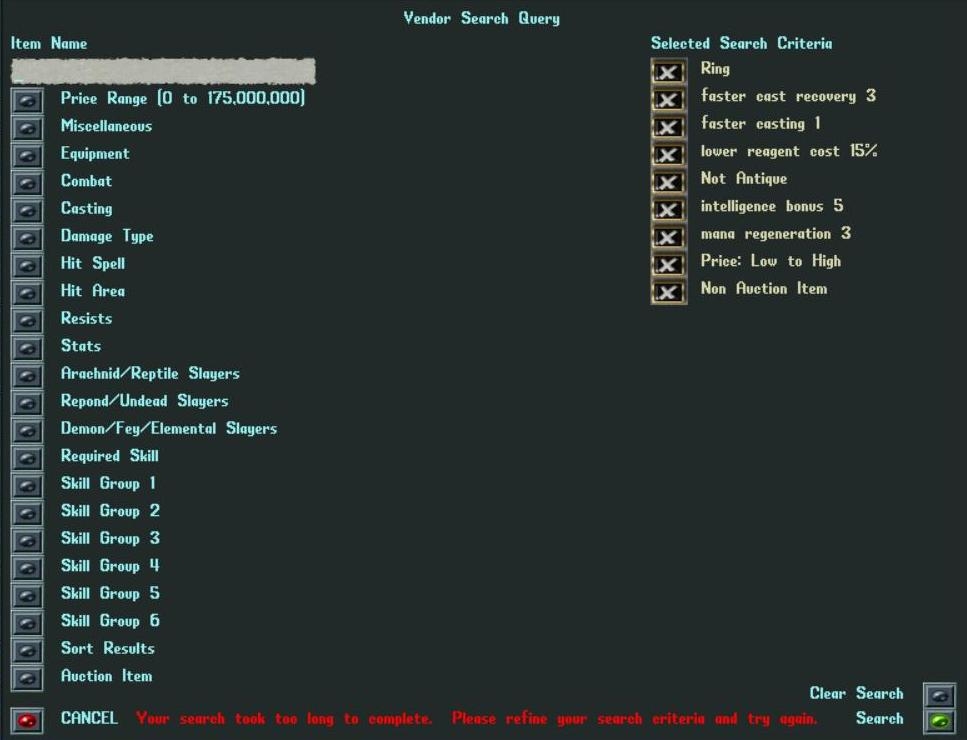Click the Price Range (0 to 175,000,000) label

click(x=183, y=98)
